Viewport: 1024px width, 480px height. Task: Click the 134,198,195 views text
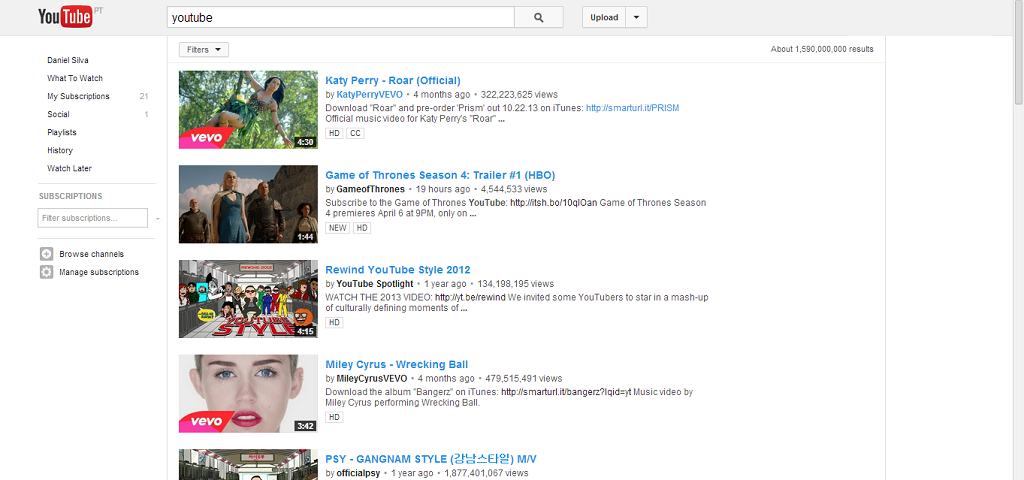pyautogui.click(x=515, y=284)
